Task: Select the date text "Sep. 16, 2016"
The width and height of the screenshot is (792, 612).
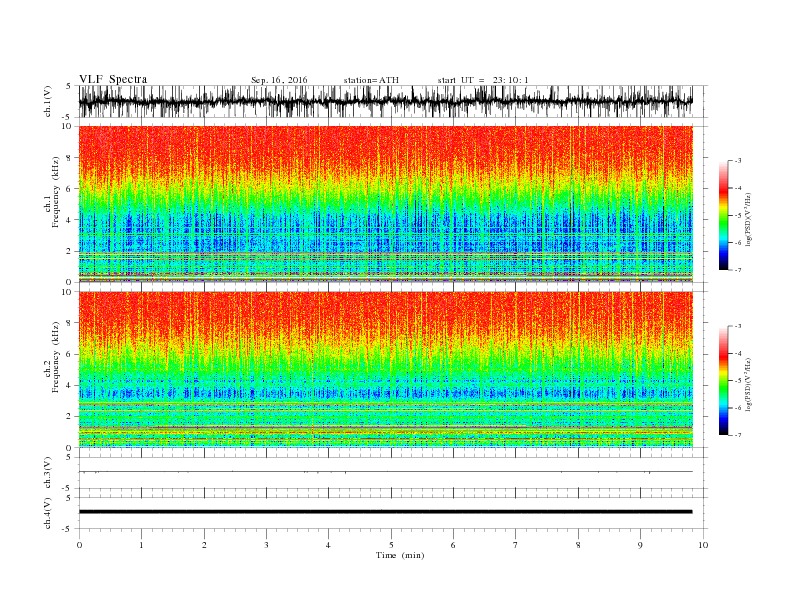Action: 279,80
